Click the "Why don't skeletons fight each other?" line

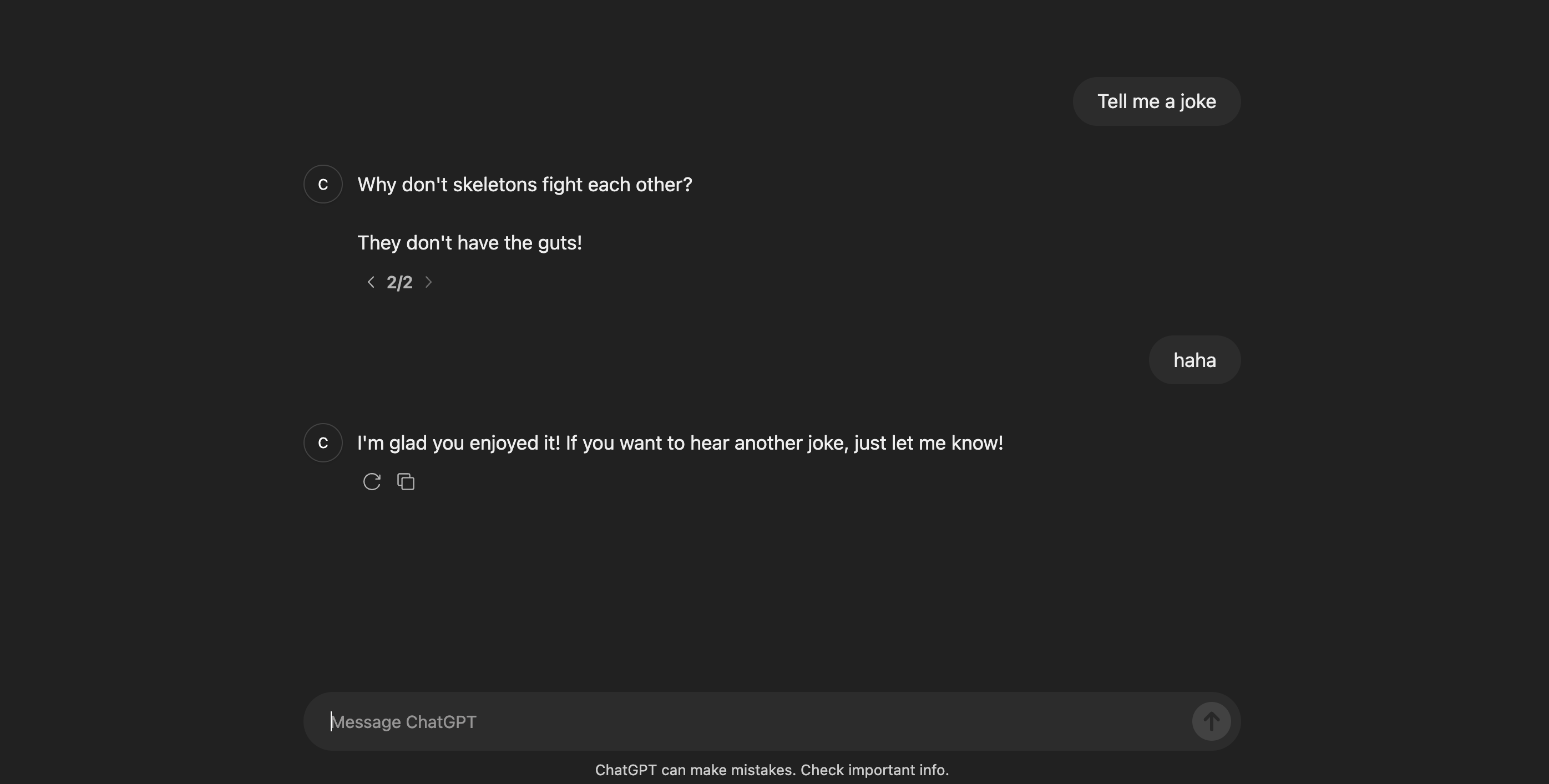coord(524,185)
